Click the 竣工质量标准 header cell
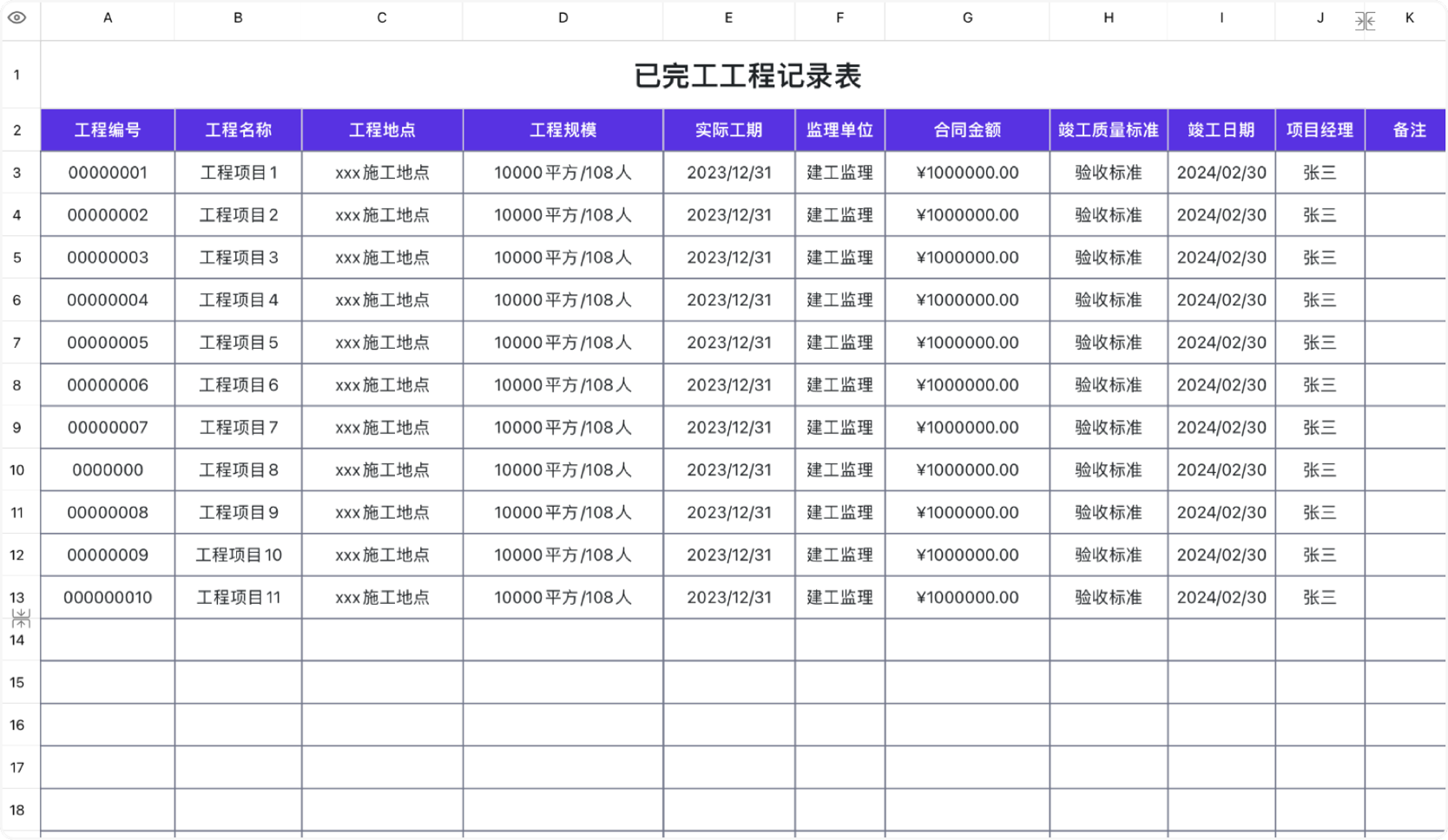This screenshot has height=840, width=1448. 1109,130
